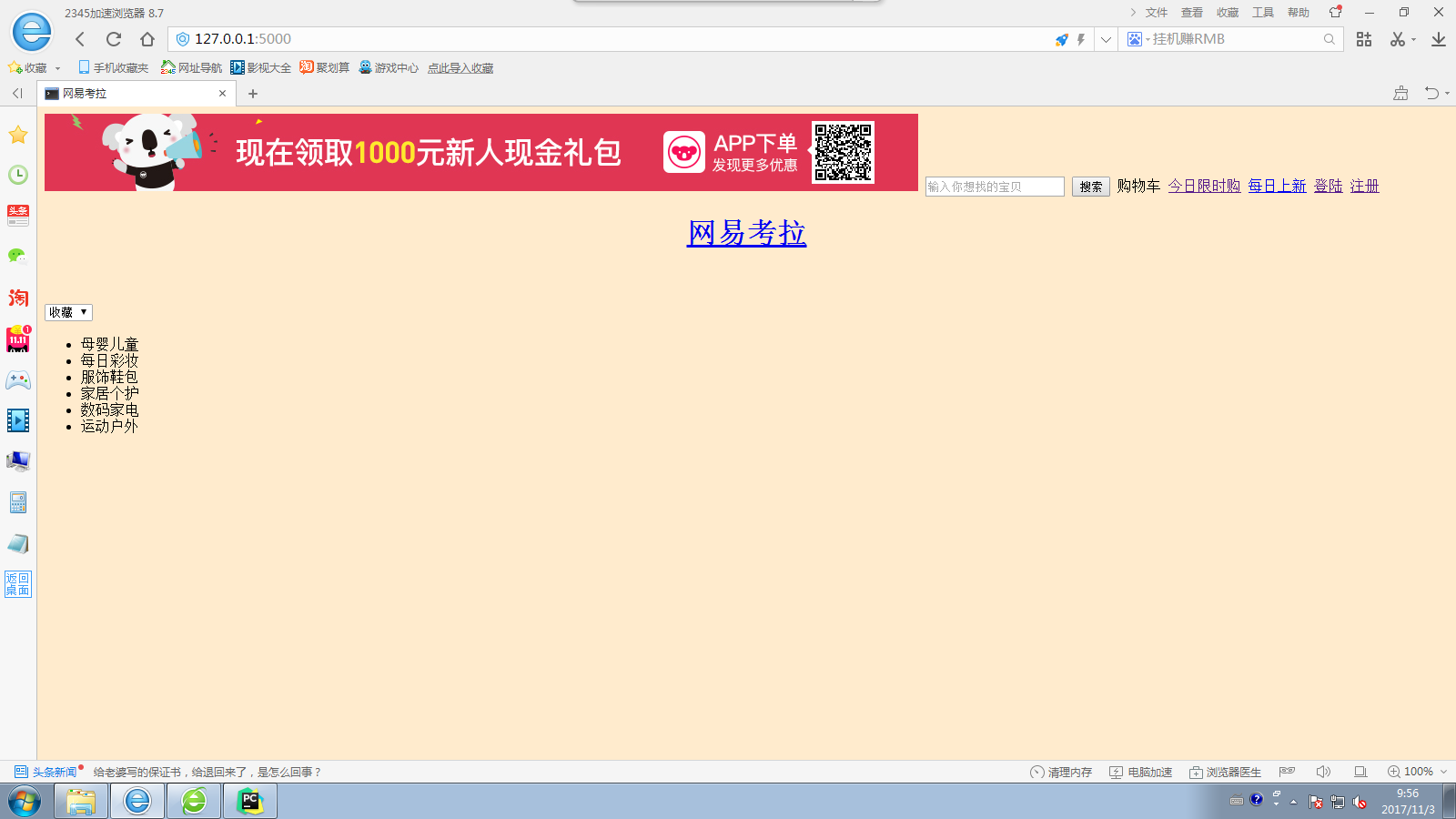Open 头条新闻 in status bar
1456x819 pixels.
pyautogui.click(x=46, y=772)
